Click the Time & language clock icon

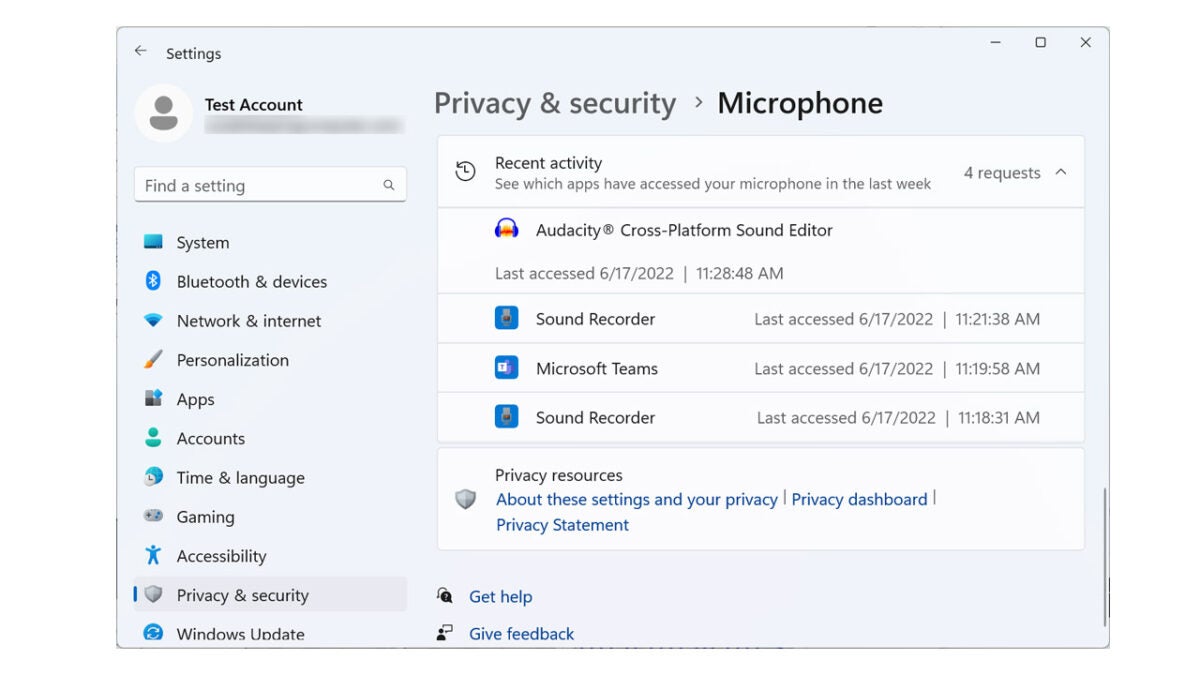pos(153,477)
